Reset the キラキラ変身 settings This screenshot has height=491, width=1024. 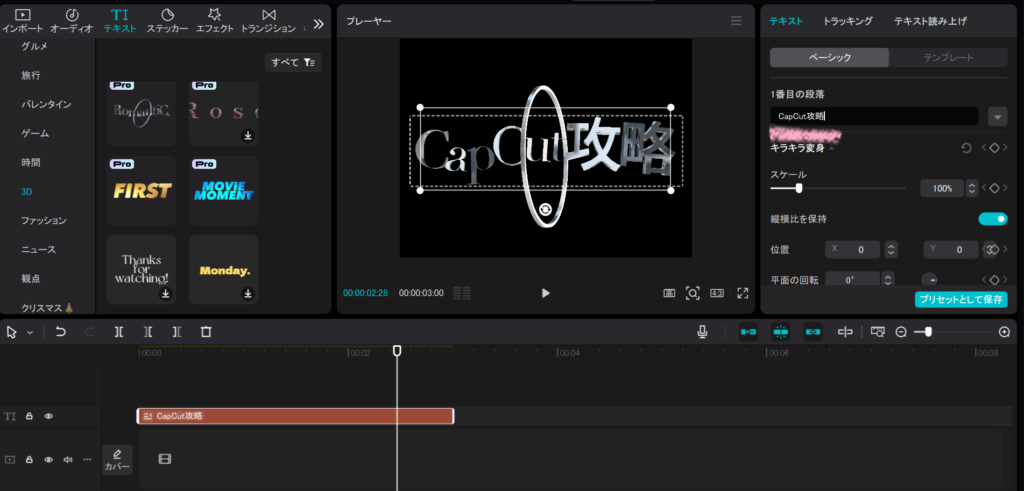tap(966, 148)
